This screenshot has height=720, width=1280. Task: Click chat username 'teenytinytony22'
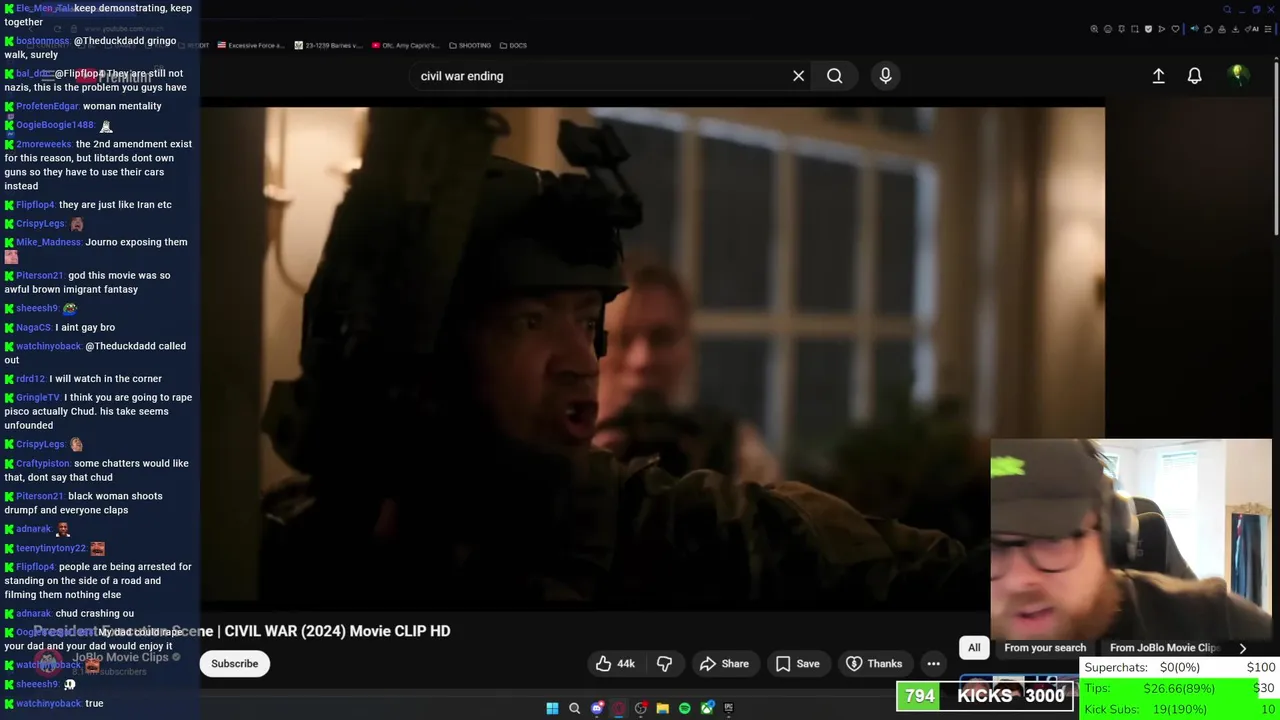51,548
